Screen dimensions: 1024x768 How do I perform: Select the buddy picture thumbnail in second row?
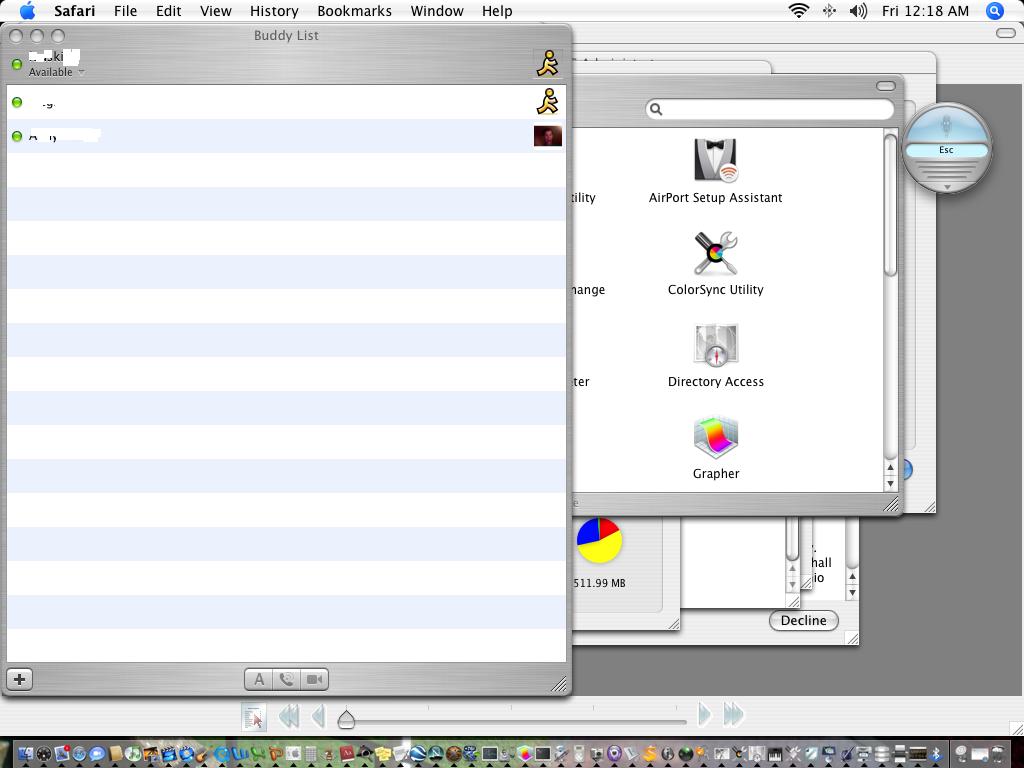tap(548, 136)
